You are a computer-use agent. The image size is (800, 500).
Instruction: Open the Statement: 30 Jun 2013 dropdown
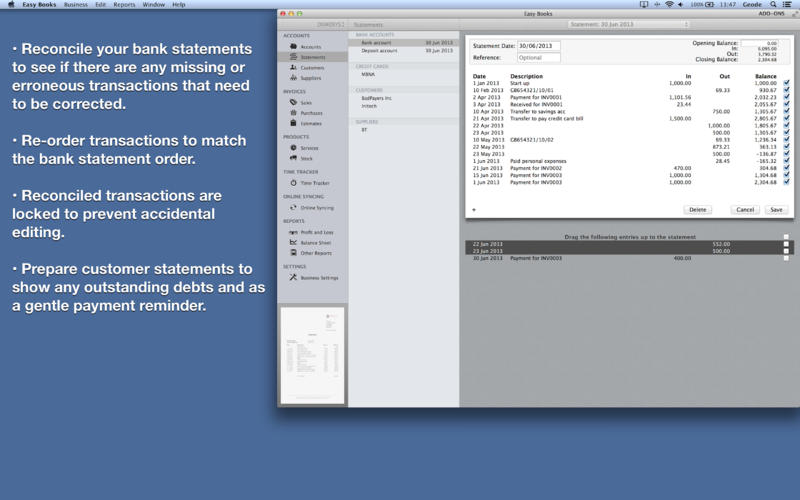tap(629, 24)
